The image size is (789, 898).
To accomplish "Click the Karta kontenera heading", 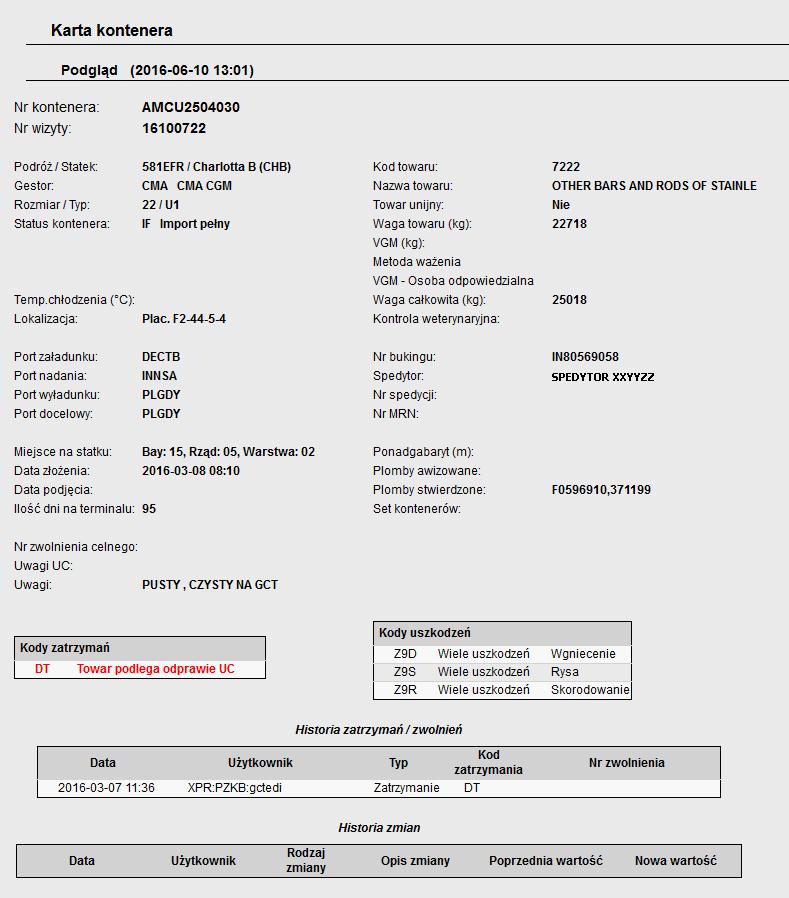I will pyautogui.click(x=112, y=30).
